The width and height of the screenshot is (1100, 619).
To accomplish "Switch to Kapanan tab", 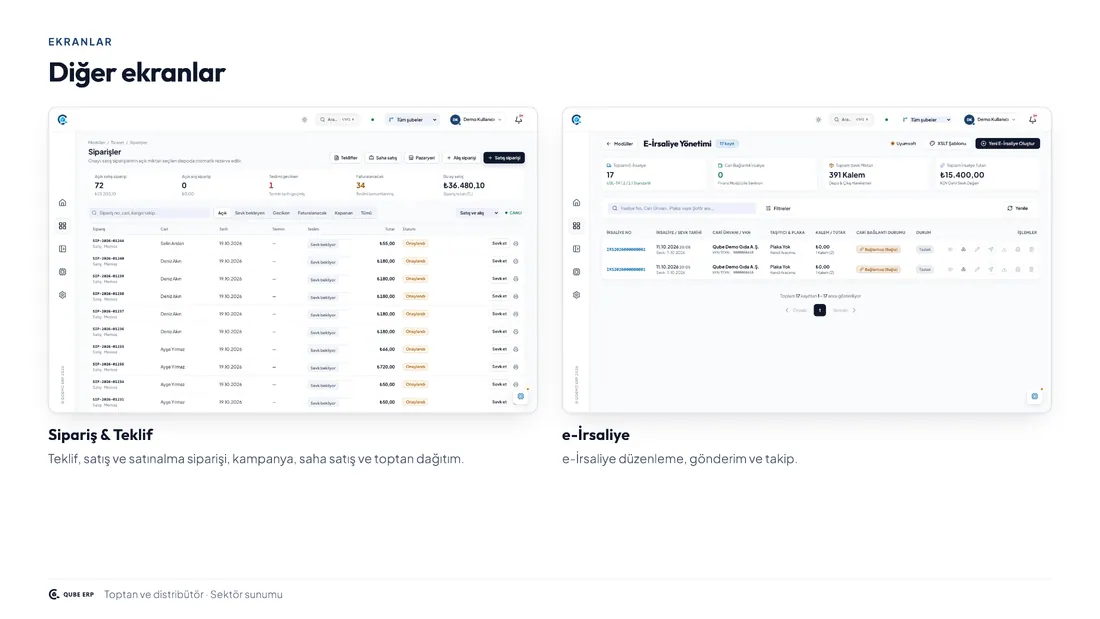I will (x=344, y=213).
